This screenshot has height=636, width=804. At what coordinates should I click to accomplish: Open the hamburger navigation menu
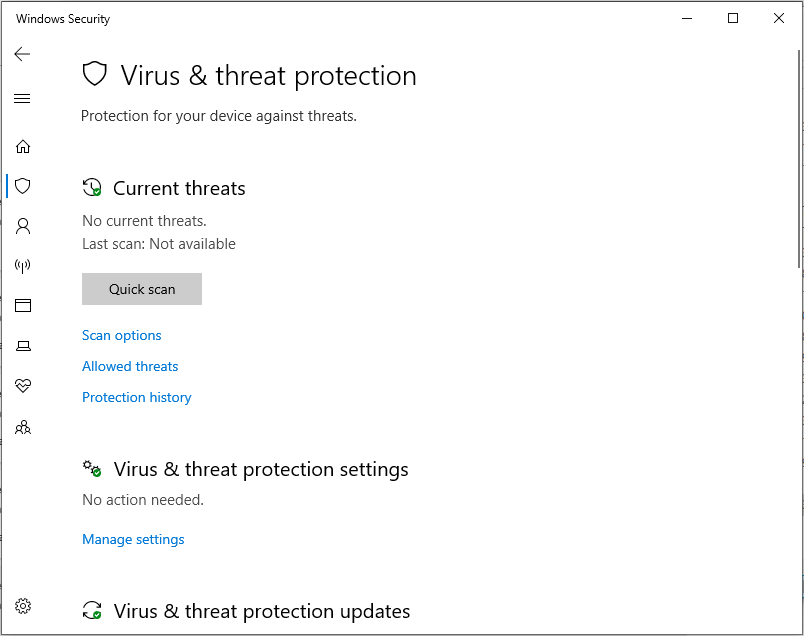point(22,98)
